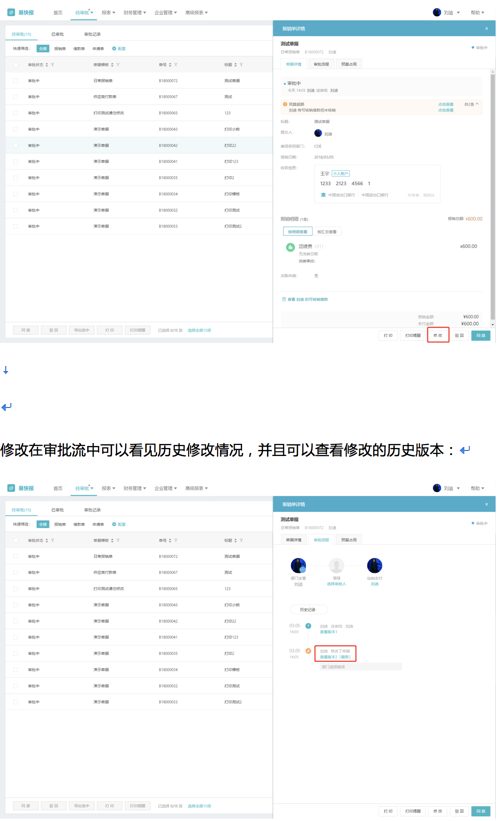Tick the 日常报销单 row checkbox in the first screenshot
Image resolution: width=497 pixels, height=821 pixels.
pos(15,81)
